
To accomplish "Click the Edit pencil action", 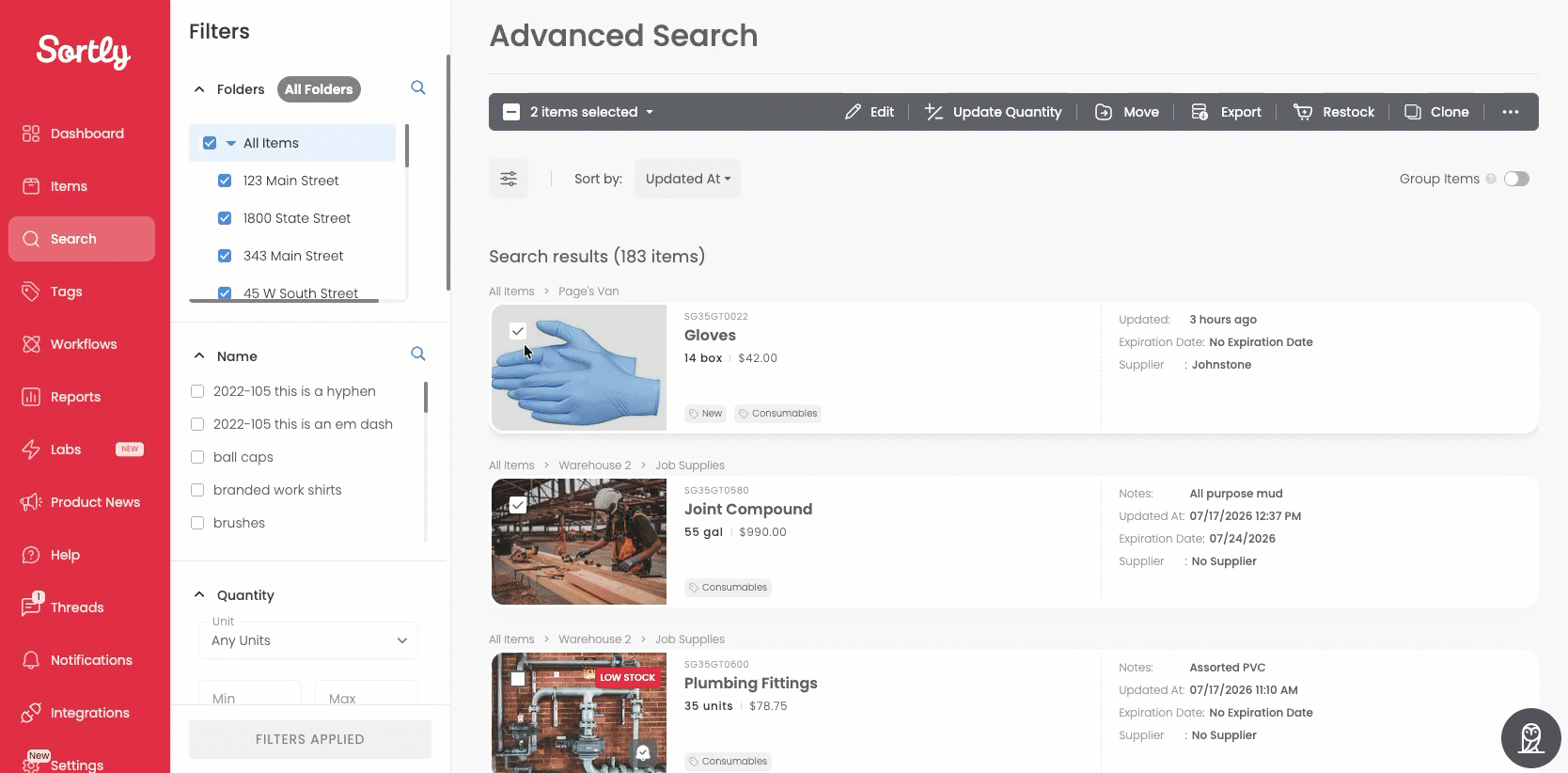I will pos(870,112).
